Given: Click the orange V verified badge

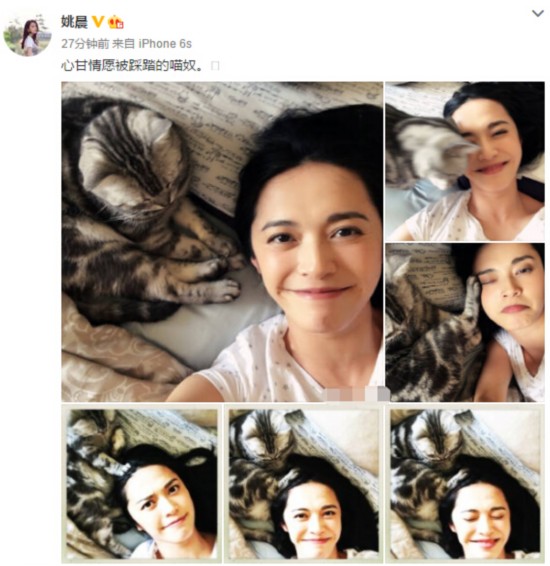Looking at the screenshot, I should 97,22.
